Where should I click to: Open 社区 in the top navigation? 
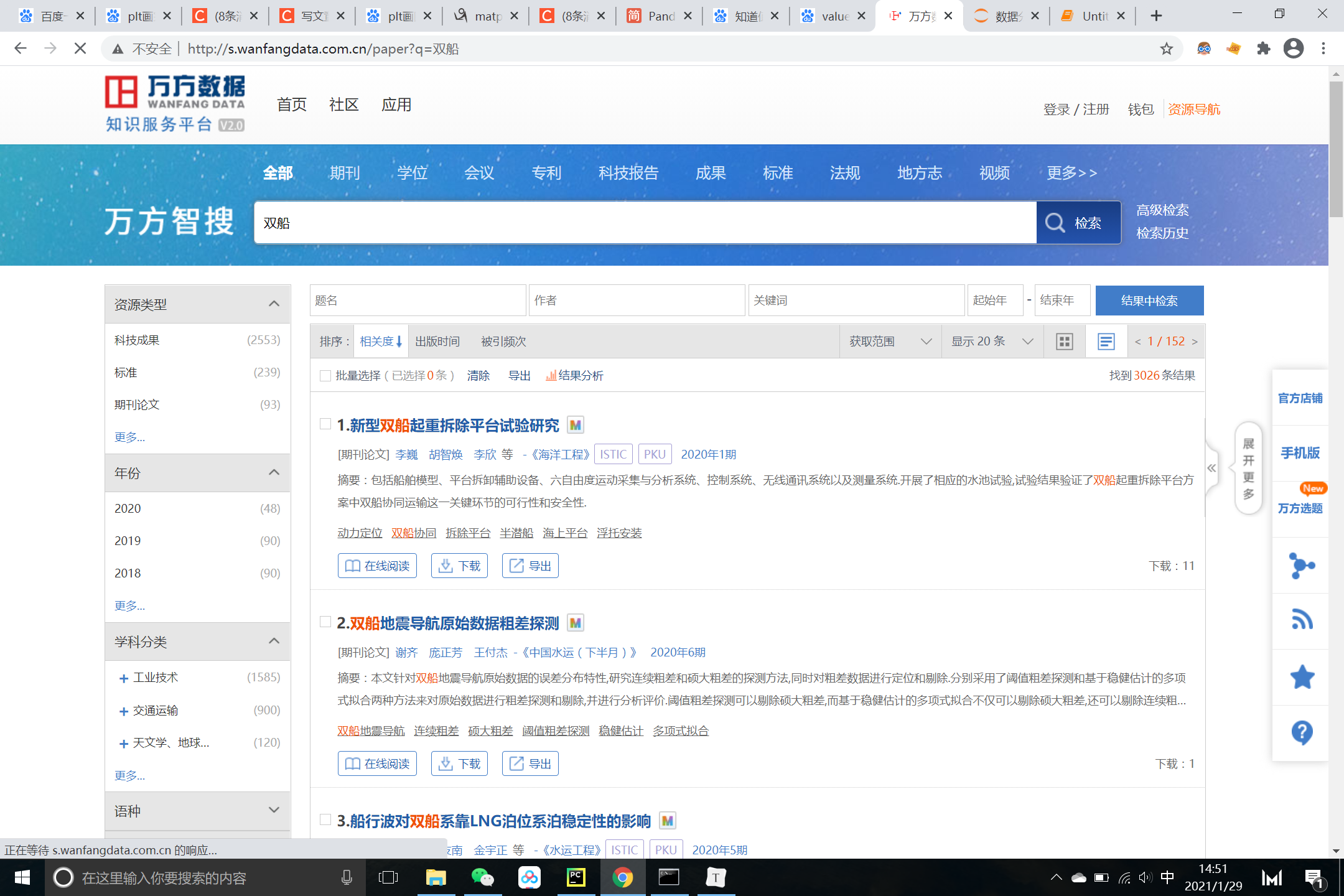[344, 105]
